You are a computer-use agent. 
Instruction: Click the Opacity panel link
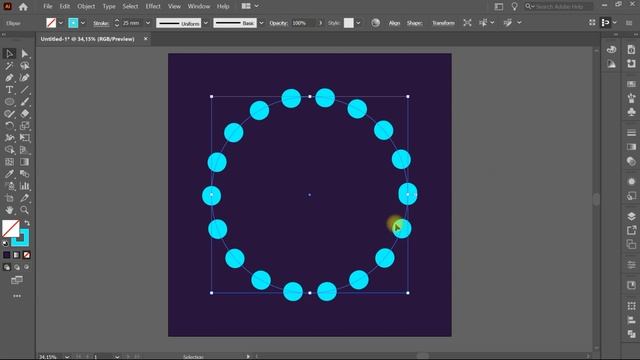[x=278, y=23]
